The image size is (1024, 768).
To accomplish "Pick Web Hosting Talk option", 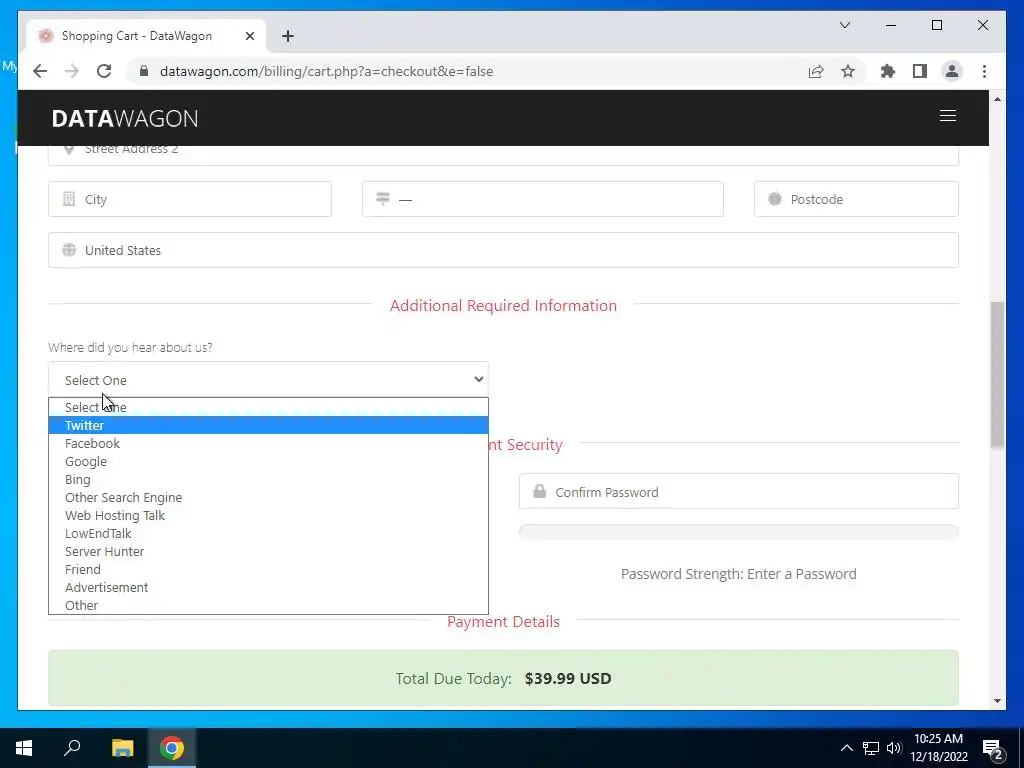I will (x=268, y=515).
